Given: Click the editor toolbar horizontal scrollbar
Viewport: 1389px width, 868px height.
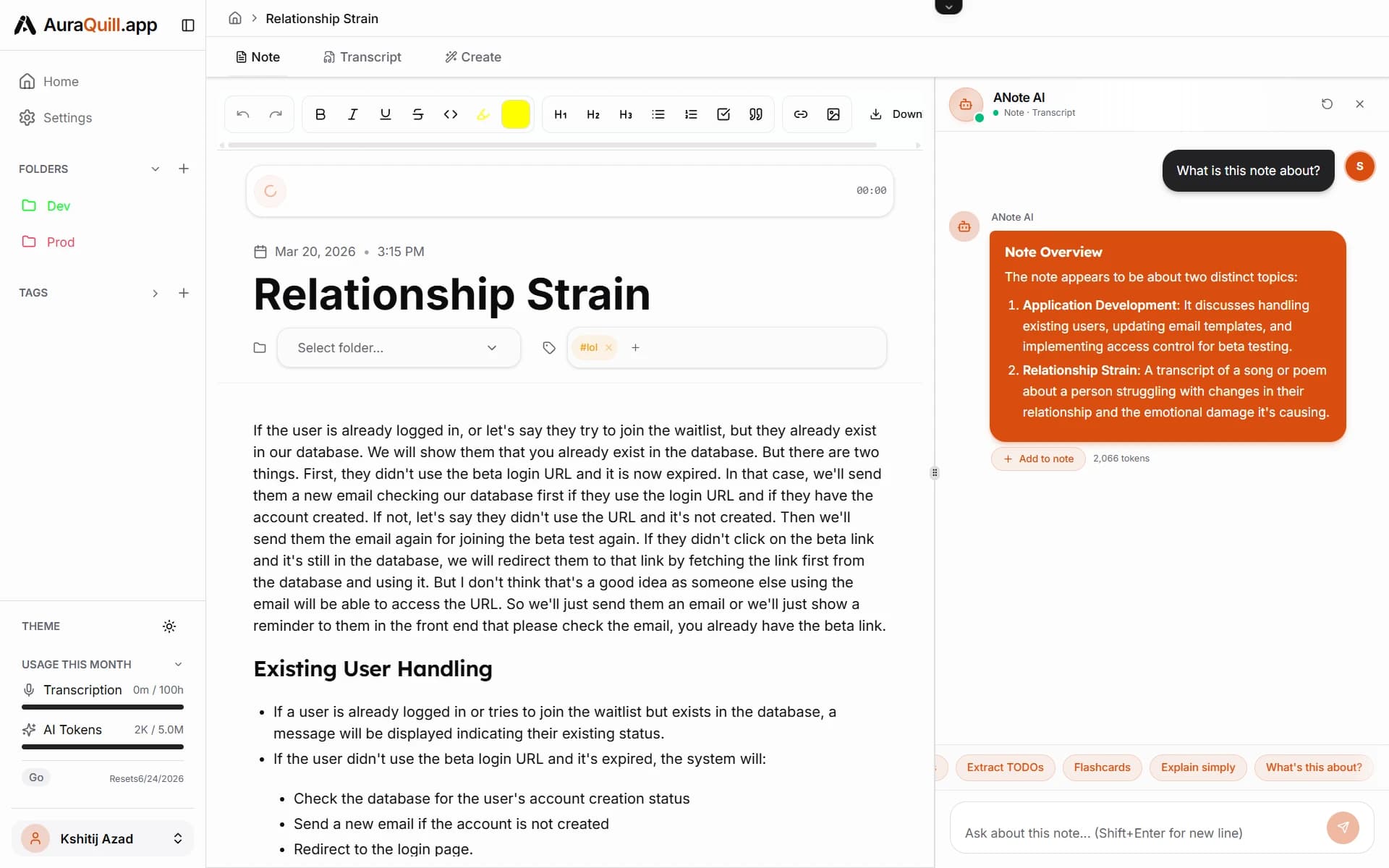Looking at the screenshot, I should pyautogui.click(x=552, y=145).
